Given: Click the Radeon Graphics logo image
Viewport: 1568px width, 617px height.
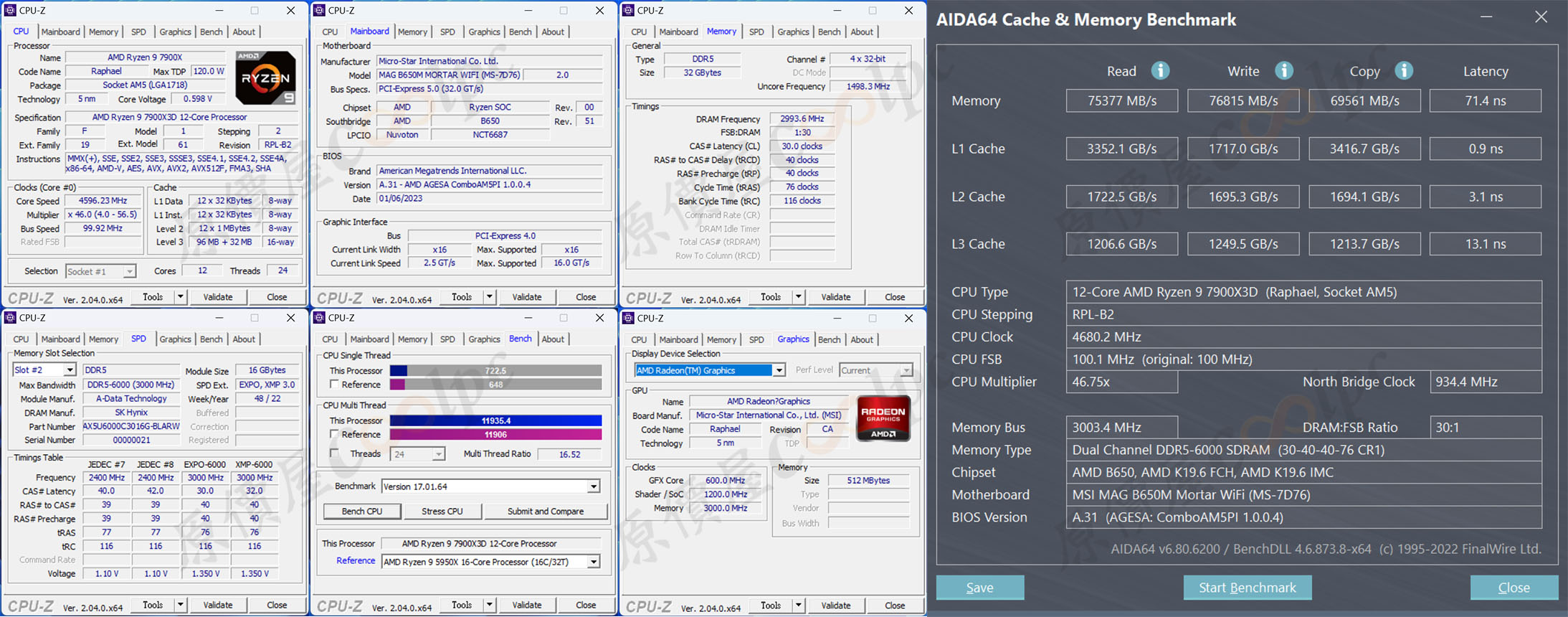Looking at the screenshot, I should (x=883, y=418).
